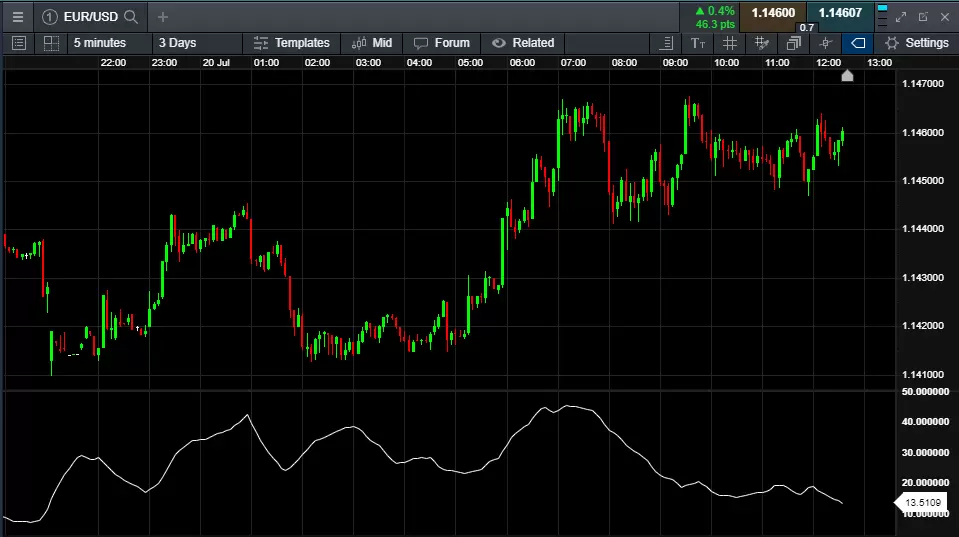The height and width of the screenshot is (537, 959).
Task: Toggle the highlighted price label tag
Action: 857,43
